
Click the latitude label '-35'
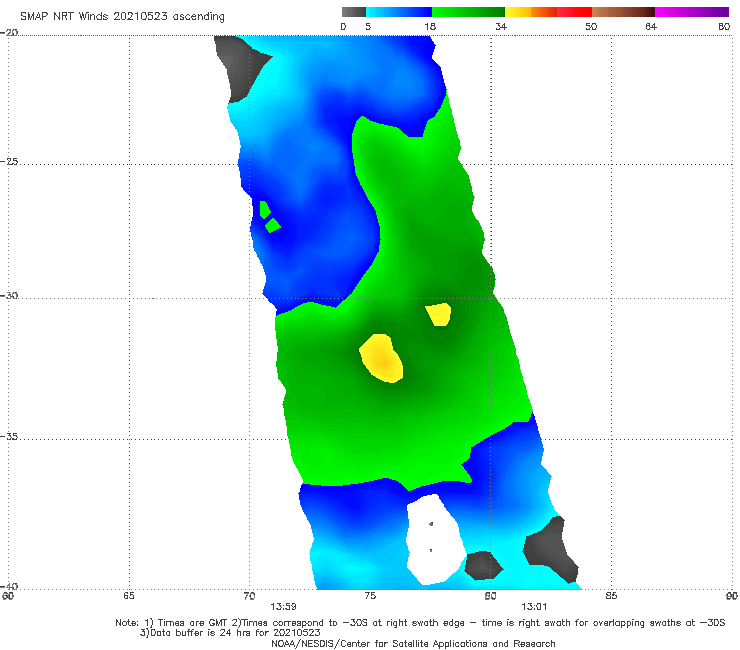(9, 436)
